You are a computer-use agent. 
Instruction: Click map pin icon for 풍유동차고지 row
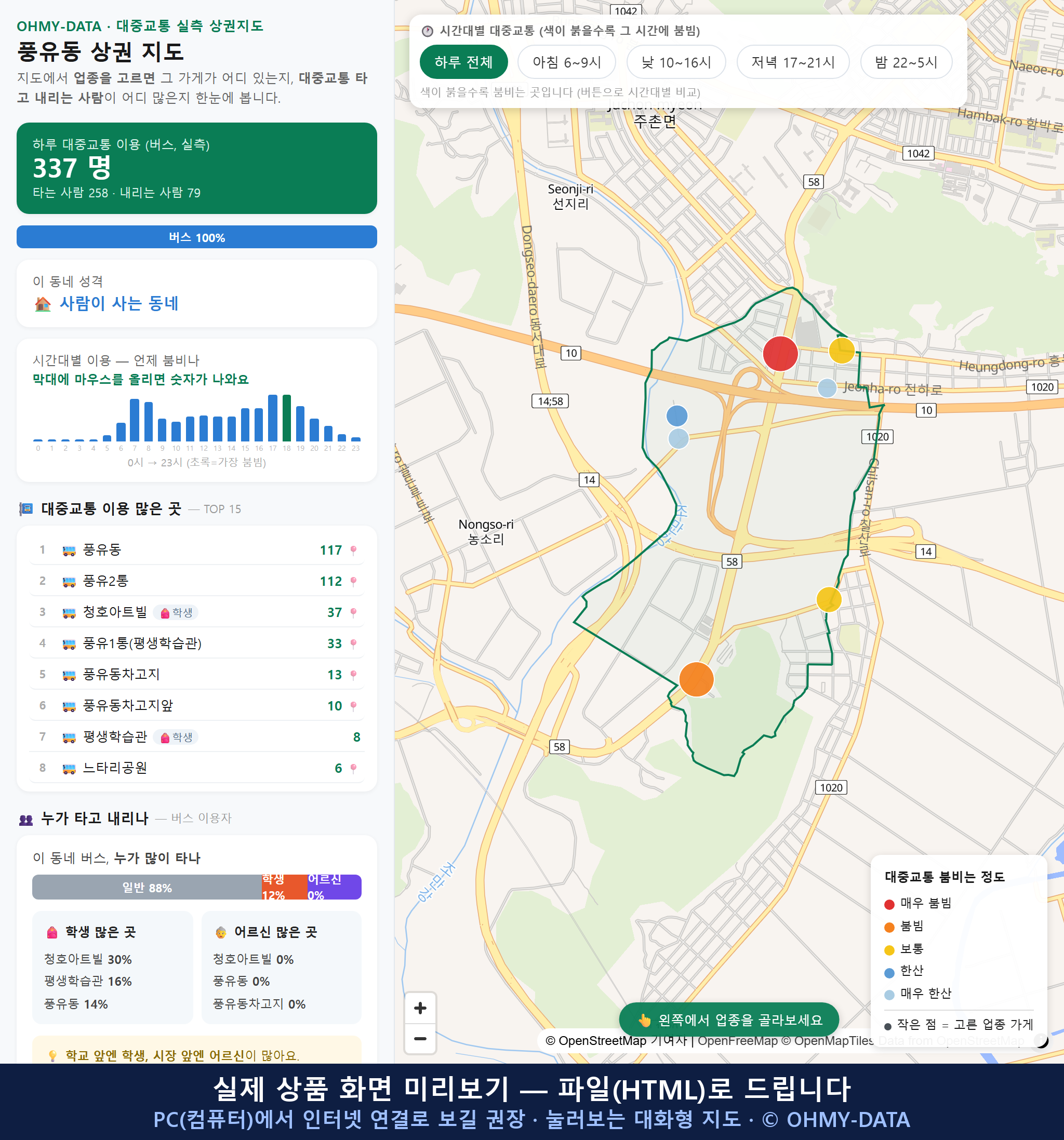point(353,675)
